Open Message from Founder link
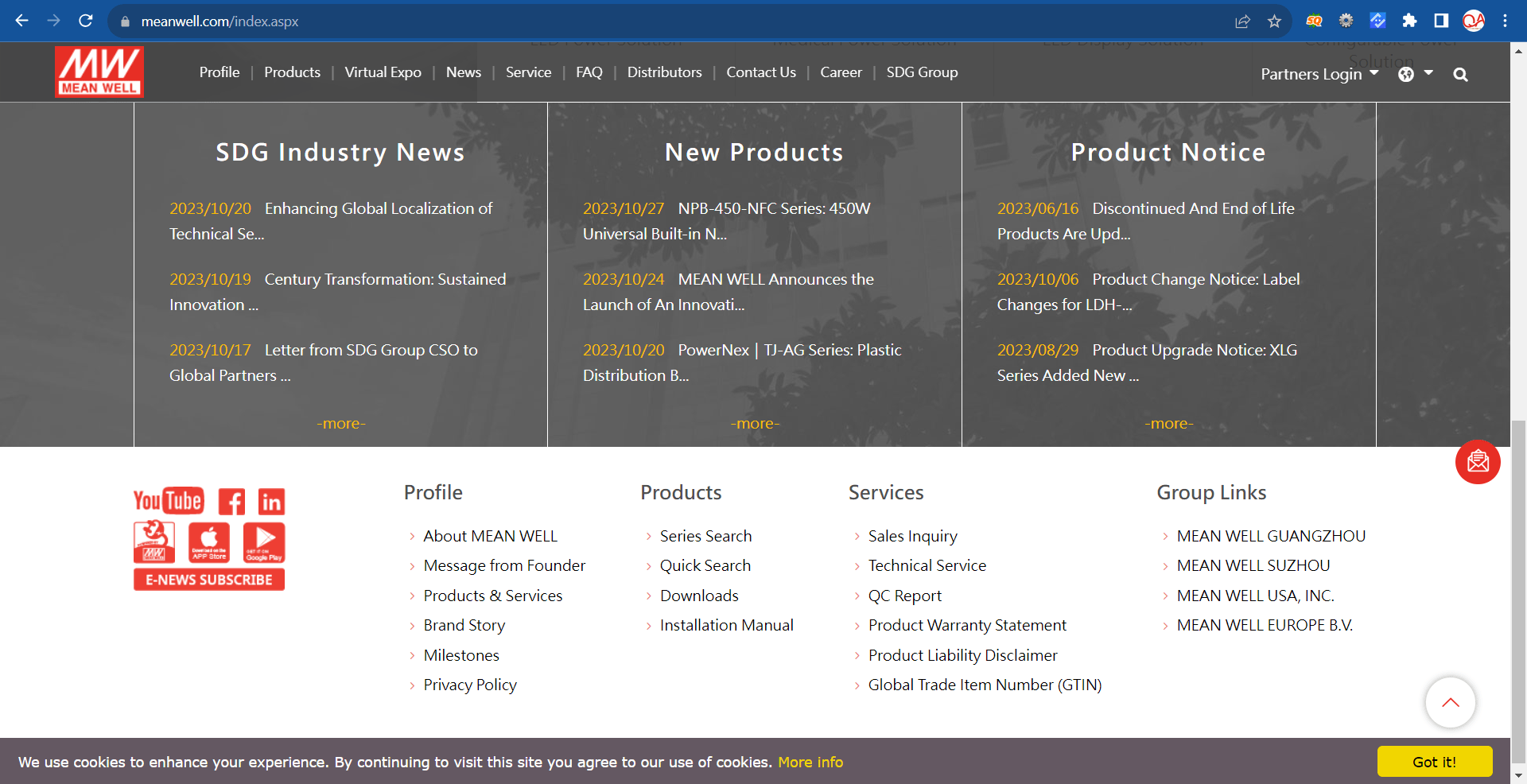 click(504, 565)
